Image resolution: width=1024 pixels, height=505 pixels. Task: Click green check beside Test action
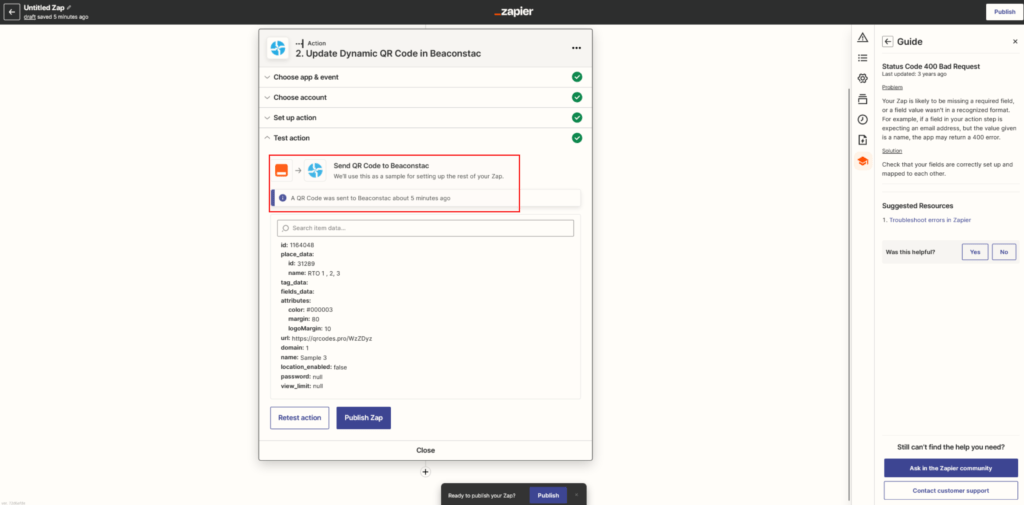tap(577, 138)
